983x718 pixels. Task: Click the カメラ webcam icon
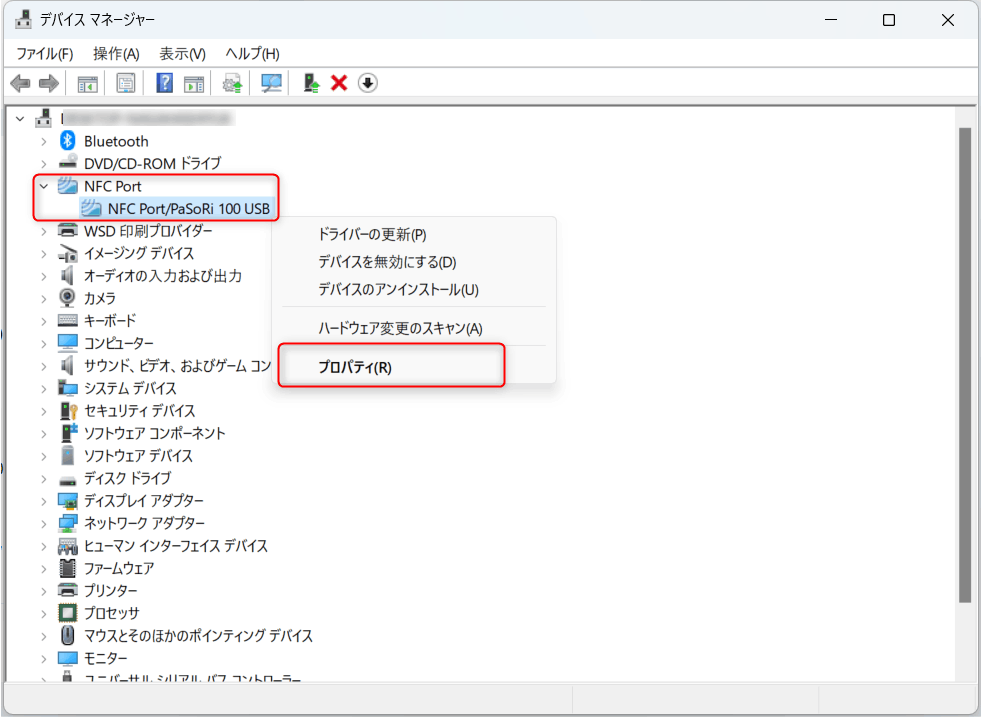[68, 298]
